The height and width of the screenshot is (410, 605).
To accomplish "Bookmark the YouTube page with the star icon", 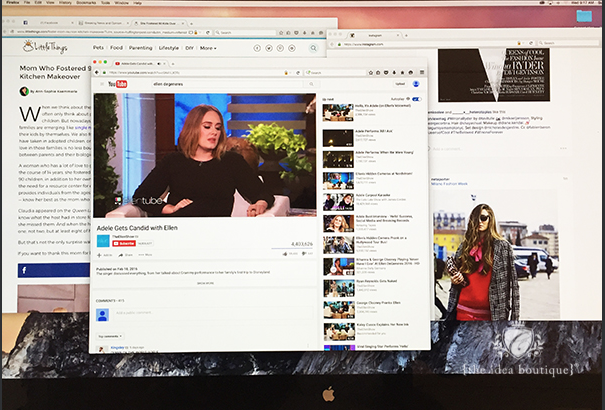I will click(x=371, y=73).
